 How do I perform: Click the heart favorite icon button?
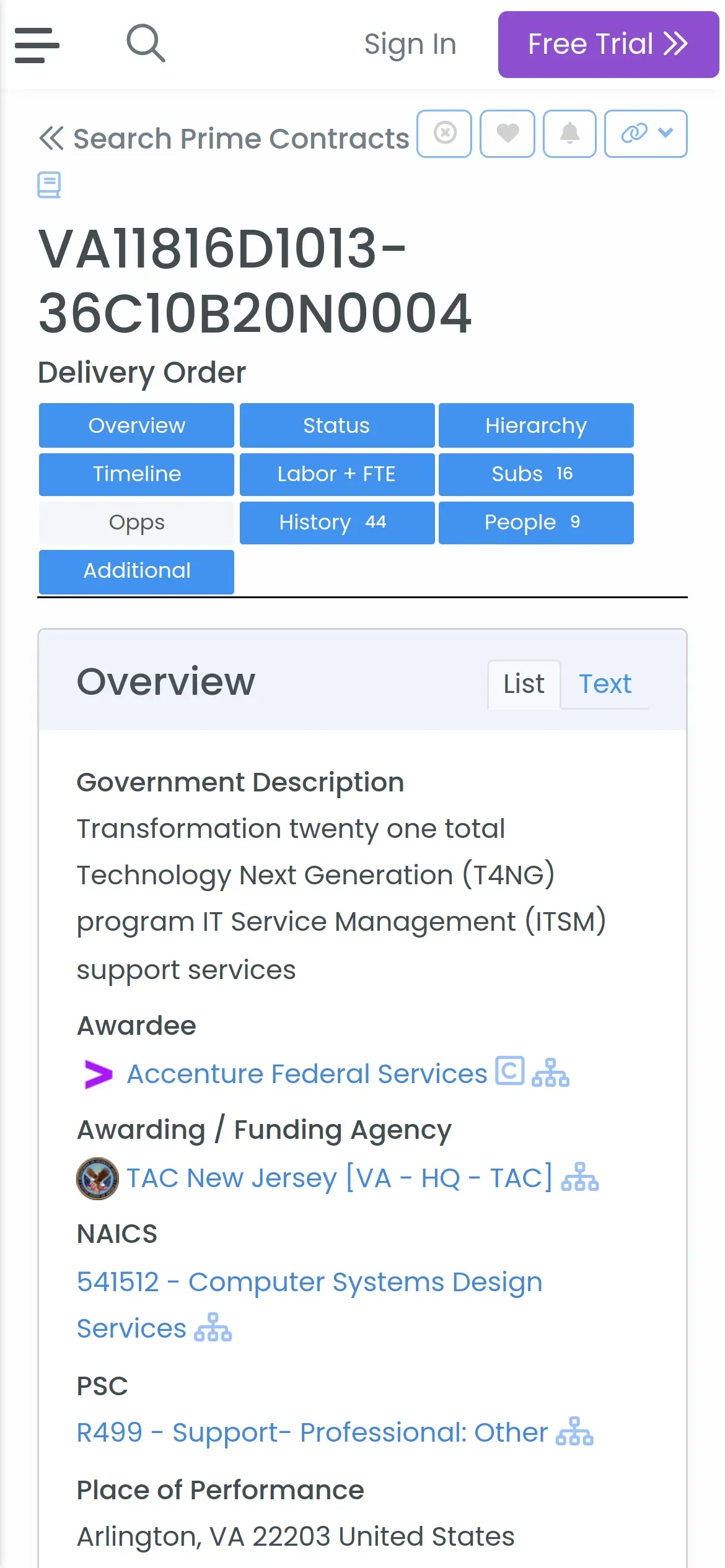(x=507, y=134)
